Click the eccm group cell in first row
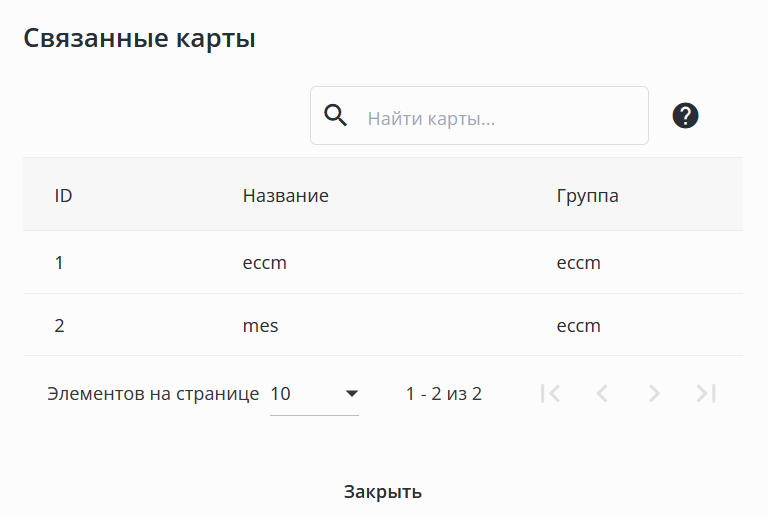The width and height of the screenshot is (768, 517). pyautogui.click(x=578, y=263)
